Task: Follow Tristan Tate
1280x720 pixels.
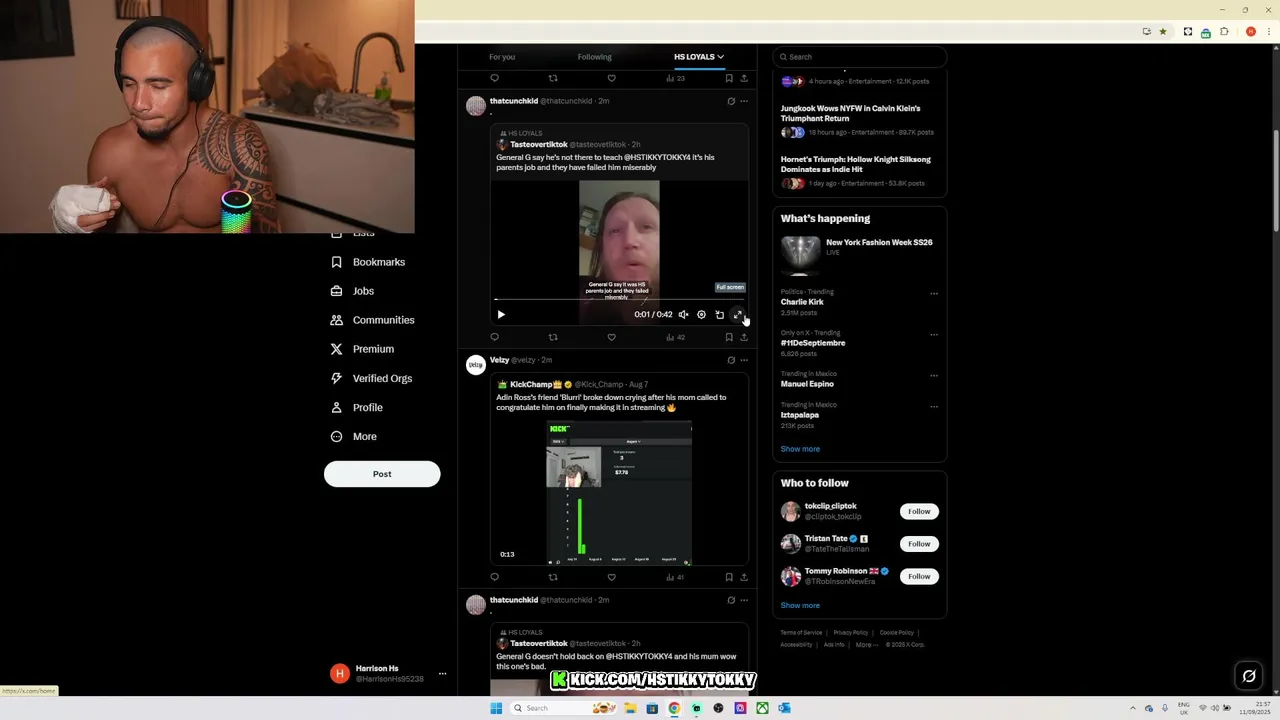Action: (919, 544)
